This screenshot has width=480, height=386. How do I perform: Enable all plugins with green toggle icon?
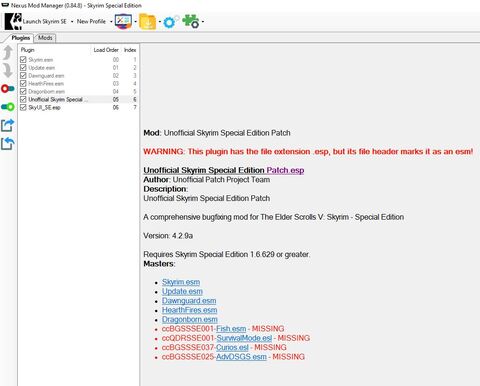point(8,107)
